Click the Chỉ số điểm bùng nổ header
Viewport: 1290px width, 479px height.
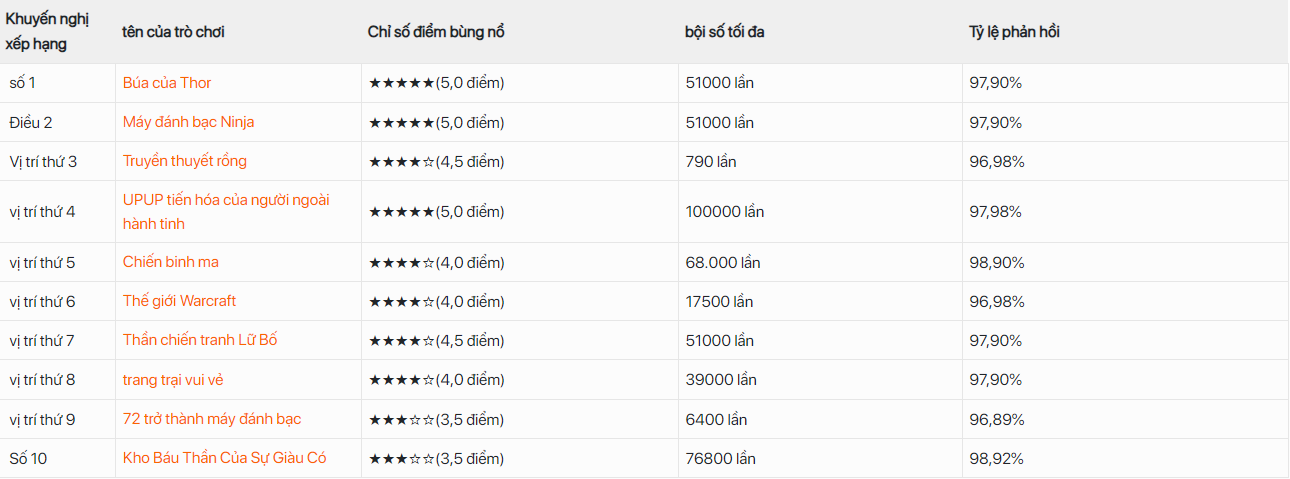point(436,32)
